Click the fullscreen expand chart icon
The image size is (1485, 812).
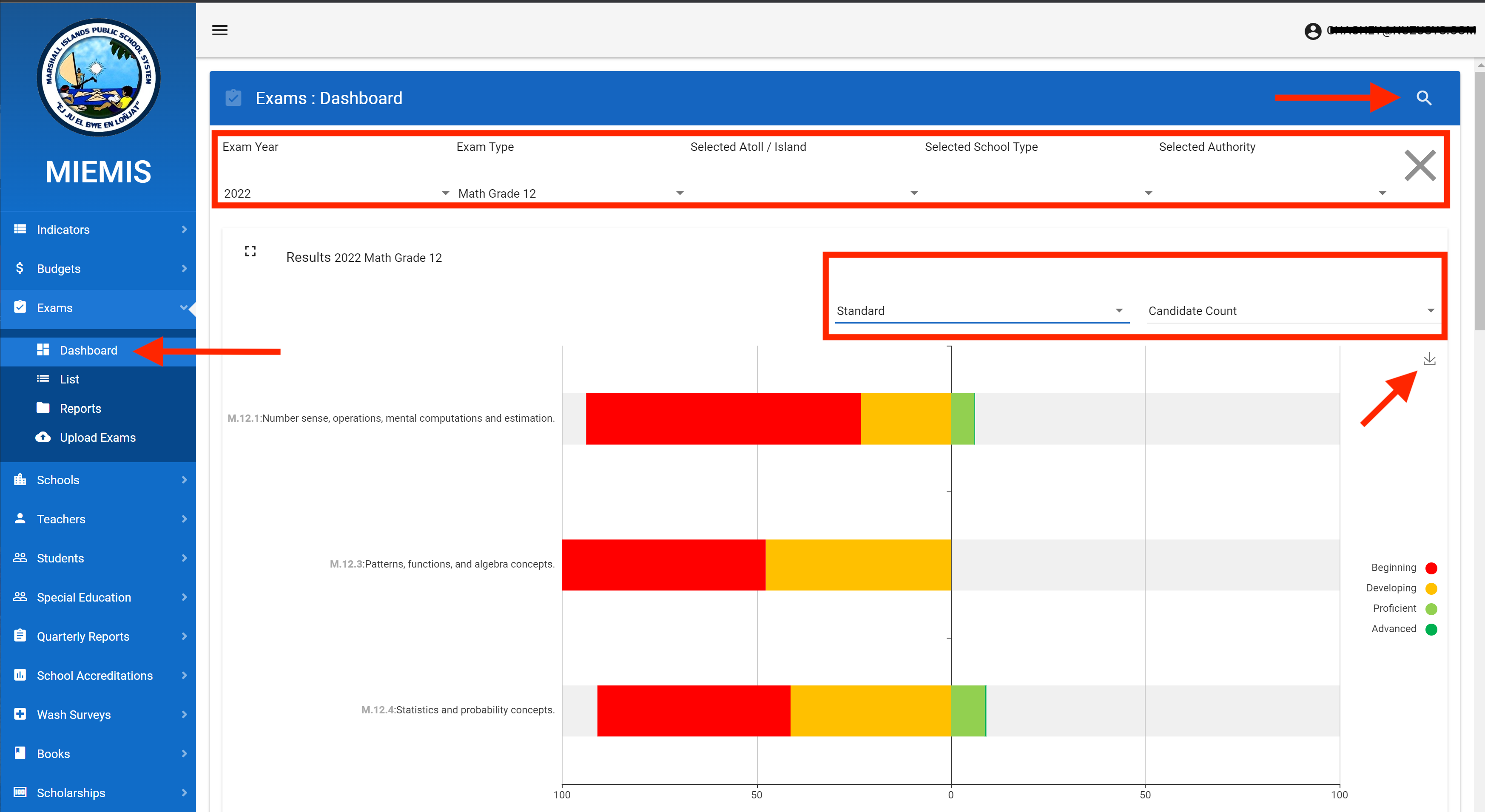click(250, 251)
